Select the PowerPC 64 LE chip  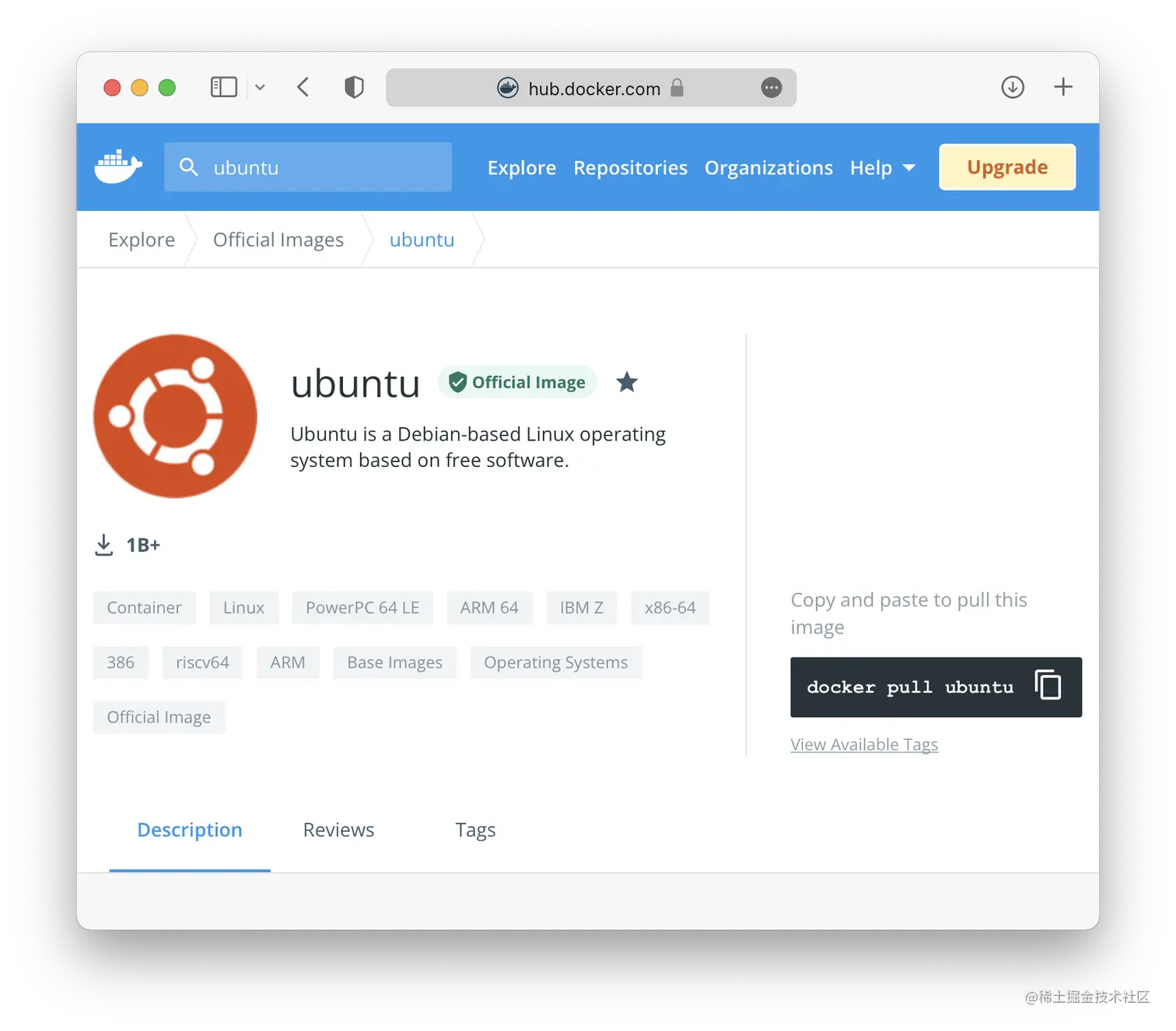(362, 608)
